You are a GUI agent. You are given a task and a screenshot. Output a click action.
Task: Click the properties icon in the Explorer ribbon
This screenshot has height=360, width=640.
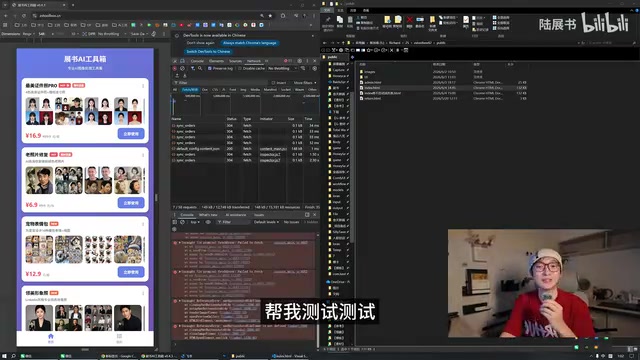(x=466, y=21)
